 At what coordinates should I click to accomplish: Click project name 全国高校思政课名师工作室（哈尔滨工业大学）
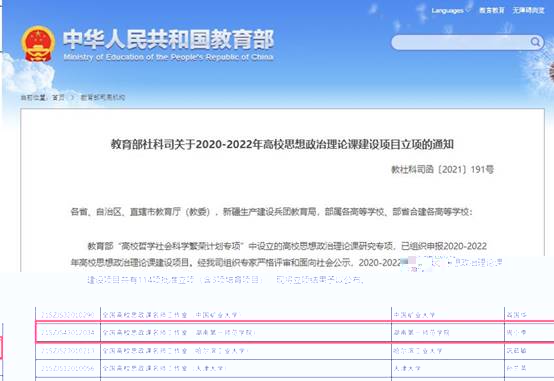click(176, 351)
